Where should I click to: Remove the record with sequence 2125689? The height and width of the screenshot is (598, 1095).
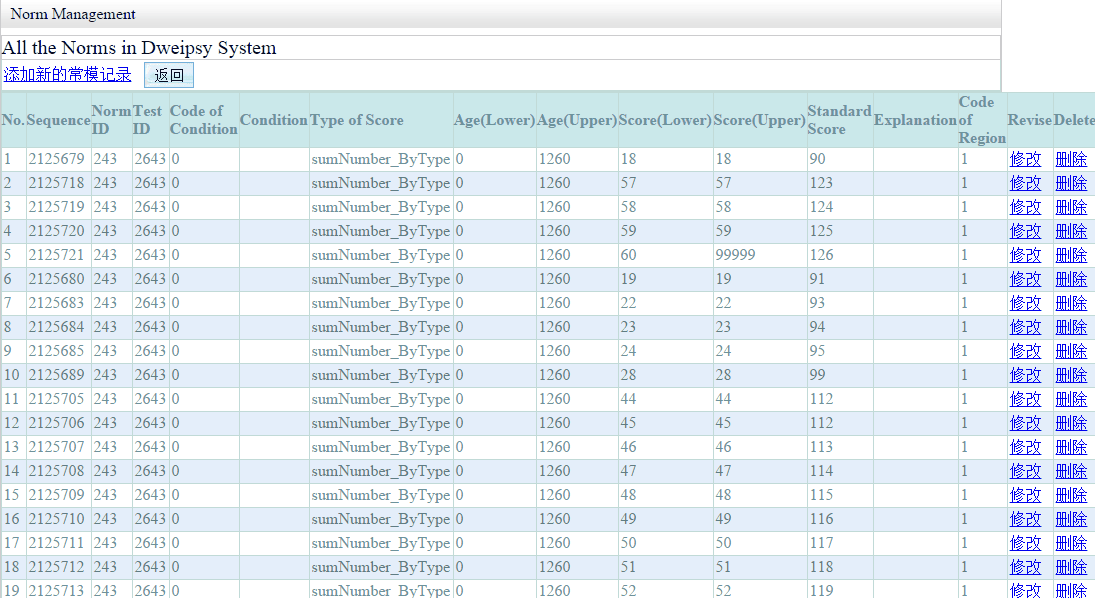pos(1071,375)
